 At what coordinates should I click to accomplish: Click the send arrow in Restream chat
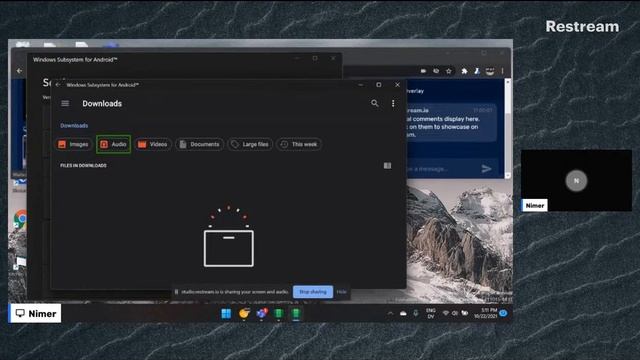pyautogui.click(x=486, y=169)
